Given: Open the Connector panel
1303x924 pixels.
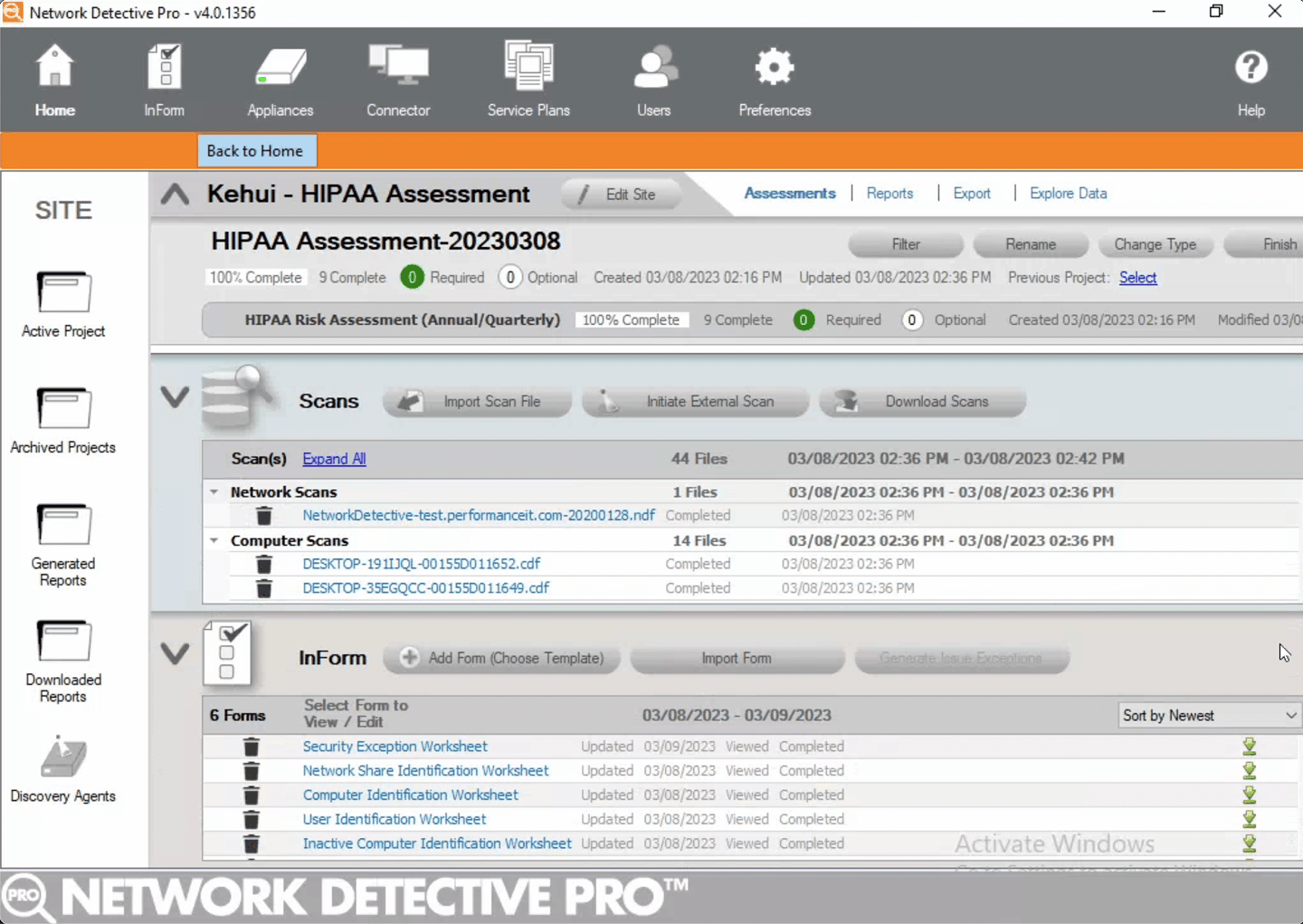Looking at the screenshot, I should pyautogui.click(x=398, y=79).
